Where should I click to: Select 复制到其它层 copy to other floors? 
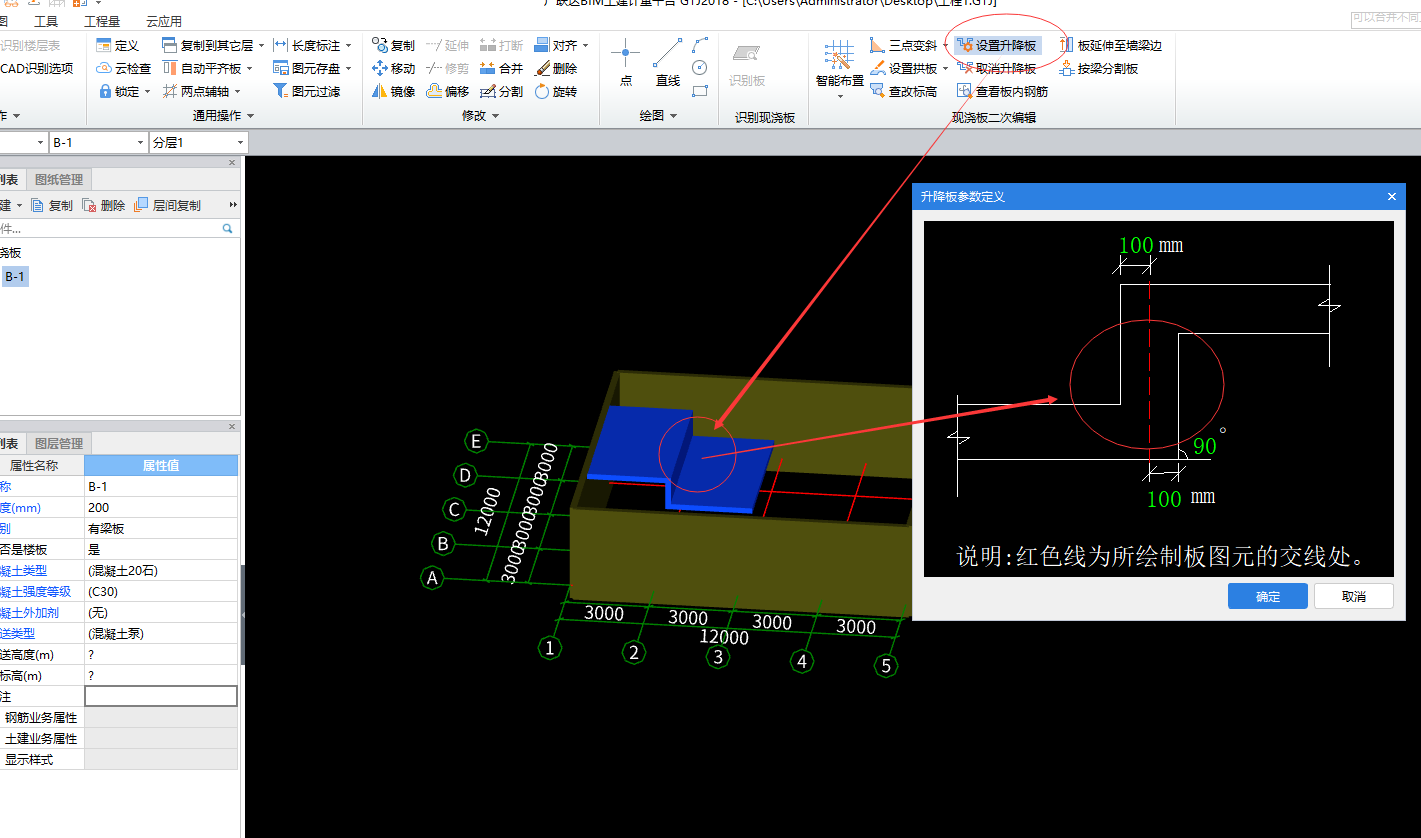click(207, 45)
